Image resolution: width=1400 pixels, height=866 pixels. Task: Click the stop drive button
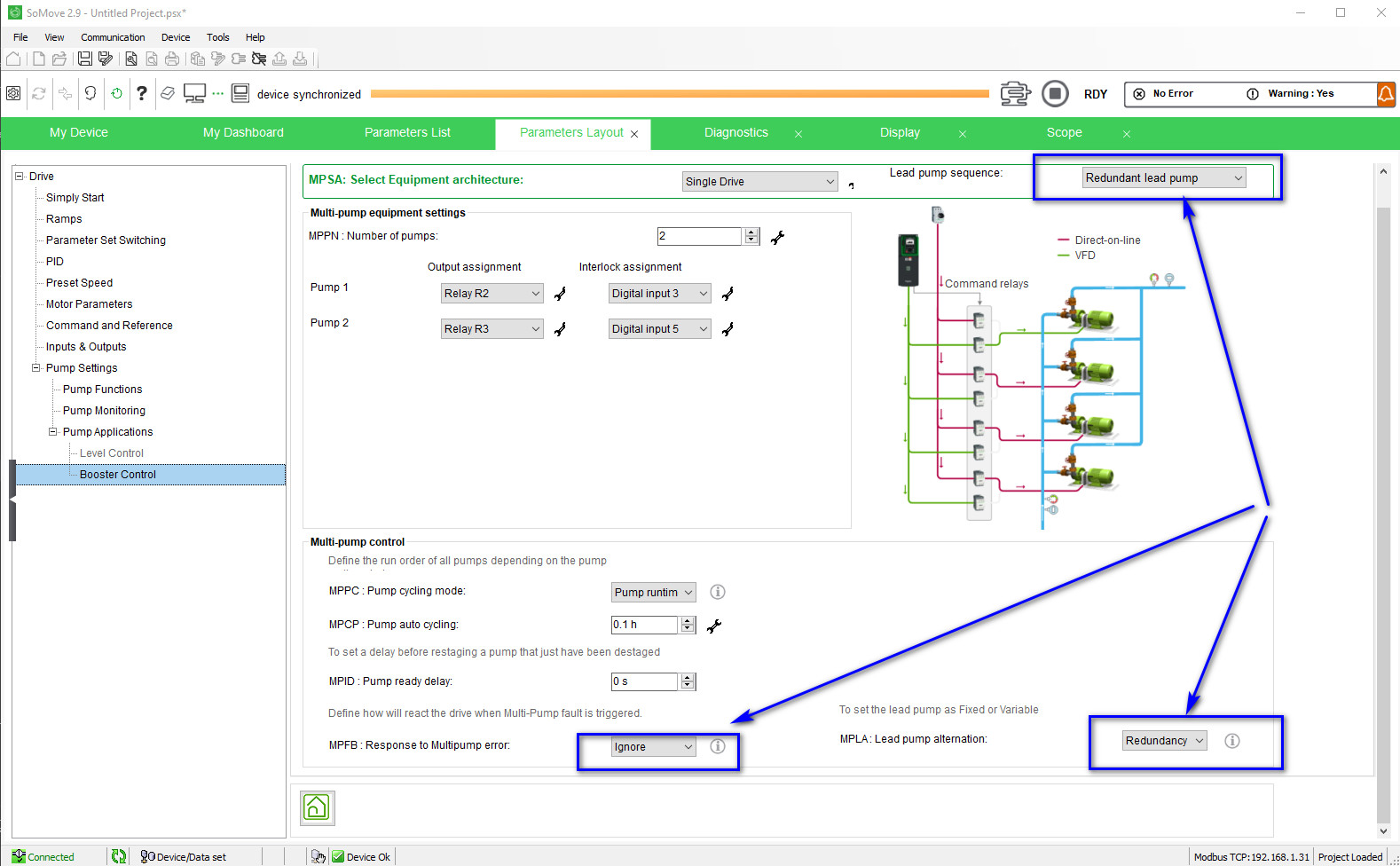point(1055,93)
